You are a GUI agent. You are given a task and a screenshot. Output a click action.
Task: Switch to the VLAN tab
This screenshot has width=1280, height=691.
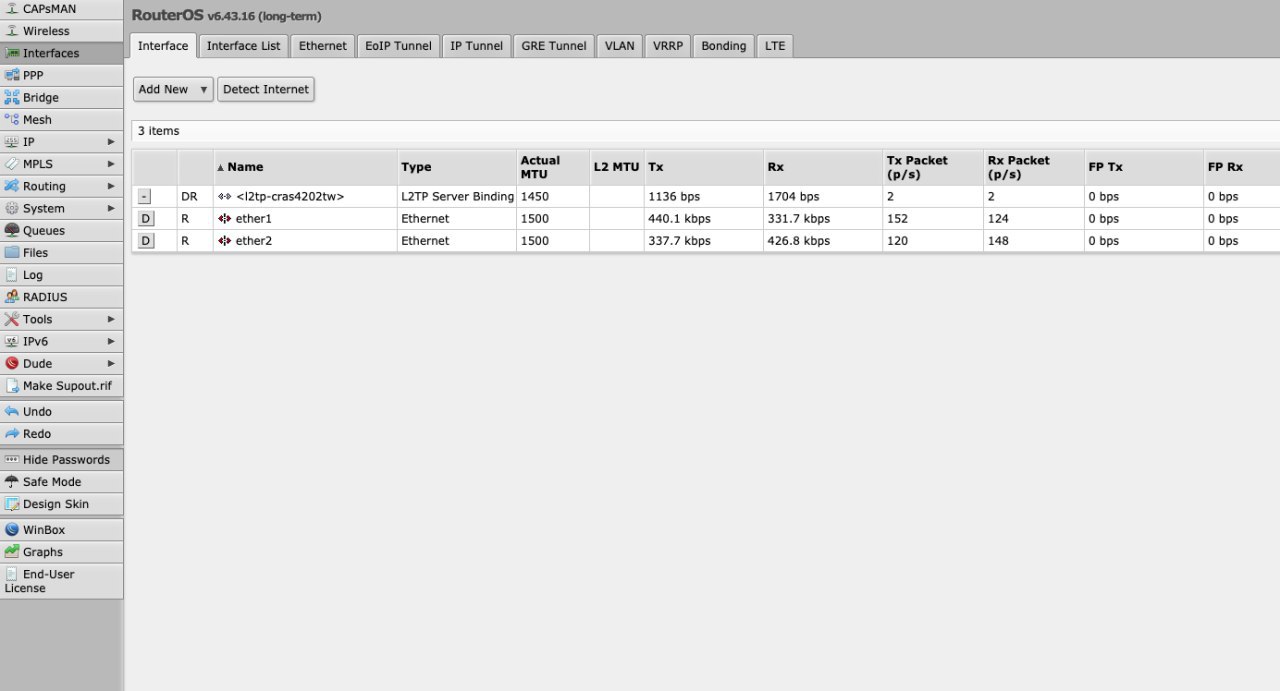point(620,46)
